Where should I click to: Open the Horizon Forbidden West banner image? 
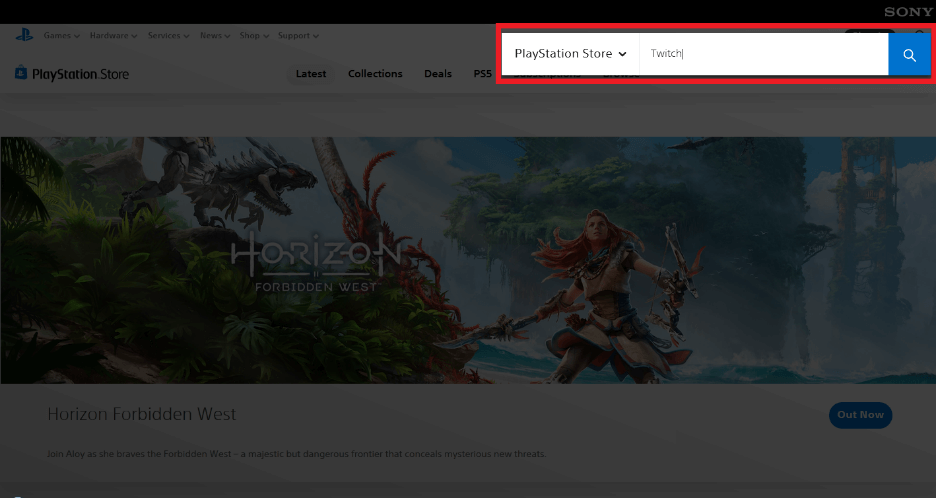tap(468, 260)
